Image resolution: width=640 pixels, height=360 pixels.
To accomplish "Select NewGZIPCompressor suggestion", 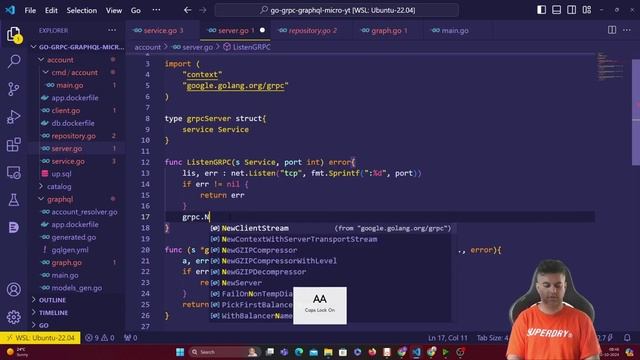I will pyautogui.click(x=331, y=250).
